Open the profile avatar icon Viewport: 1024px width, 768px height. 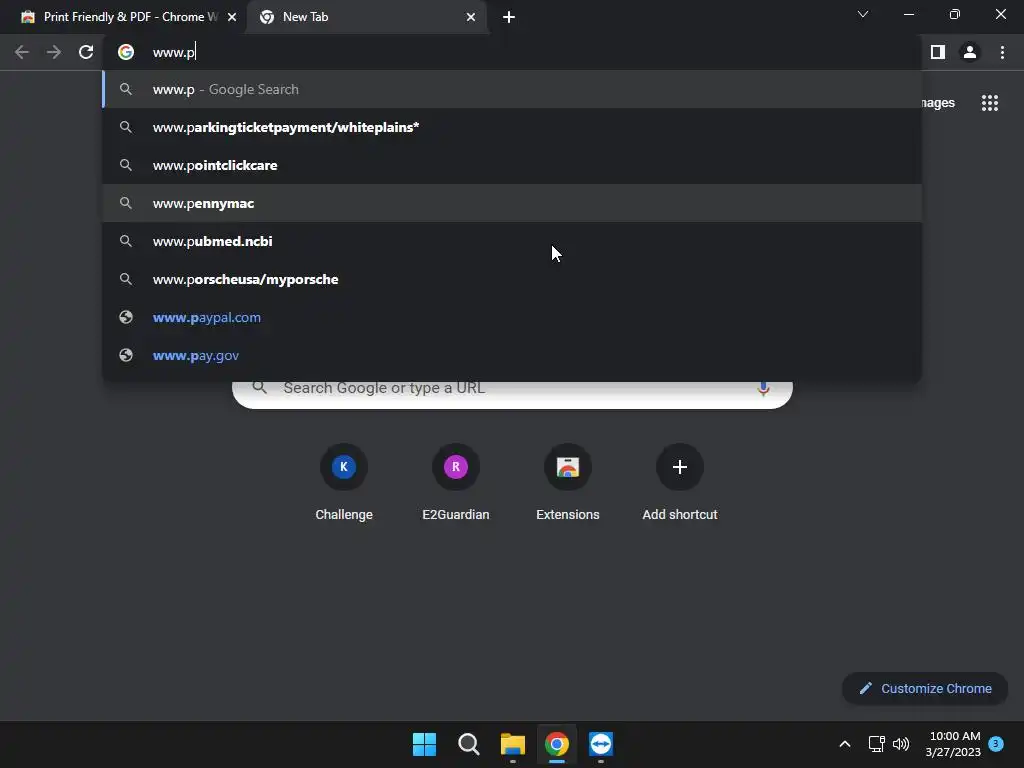(970, 52)
